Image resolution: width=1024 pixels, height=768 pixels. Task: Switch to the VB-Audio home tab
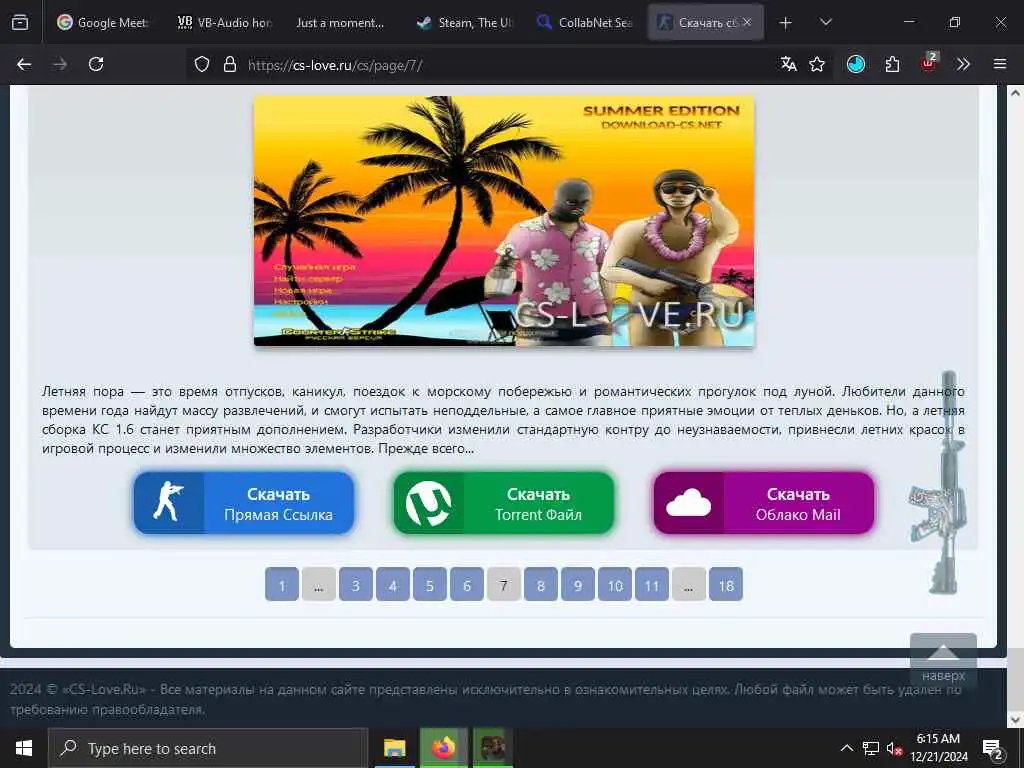225,22
